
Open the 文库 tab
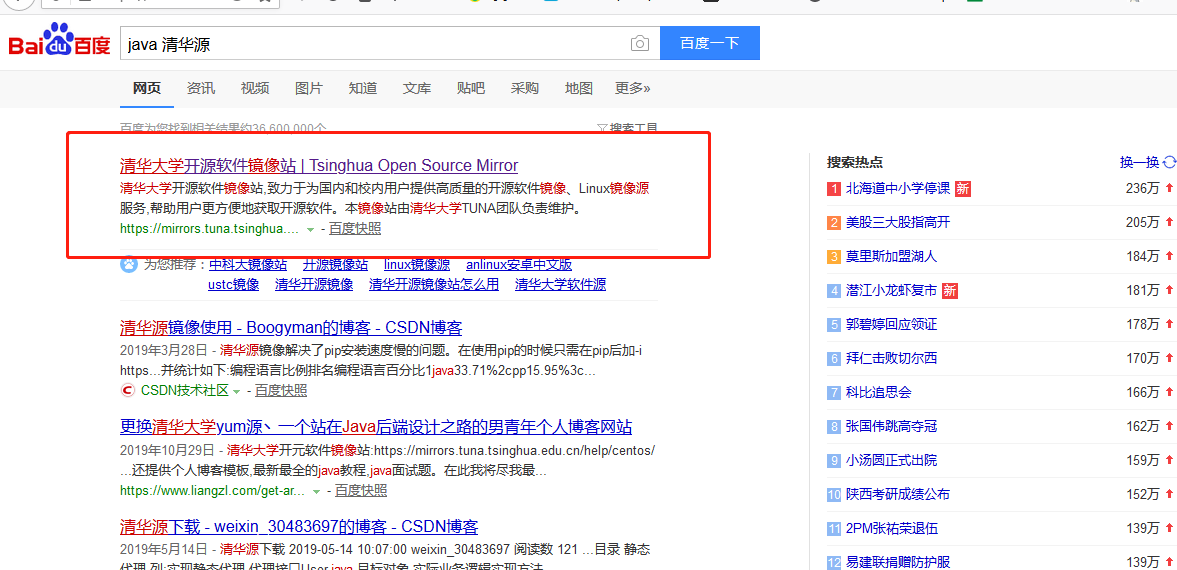click(417, 89)
